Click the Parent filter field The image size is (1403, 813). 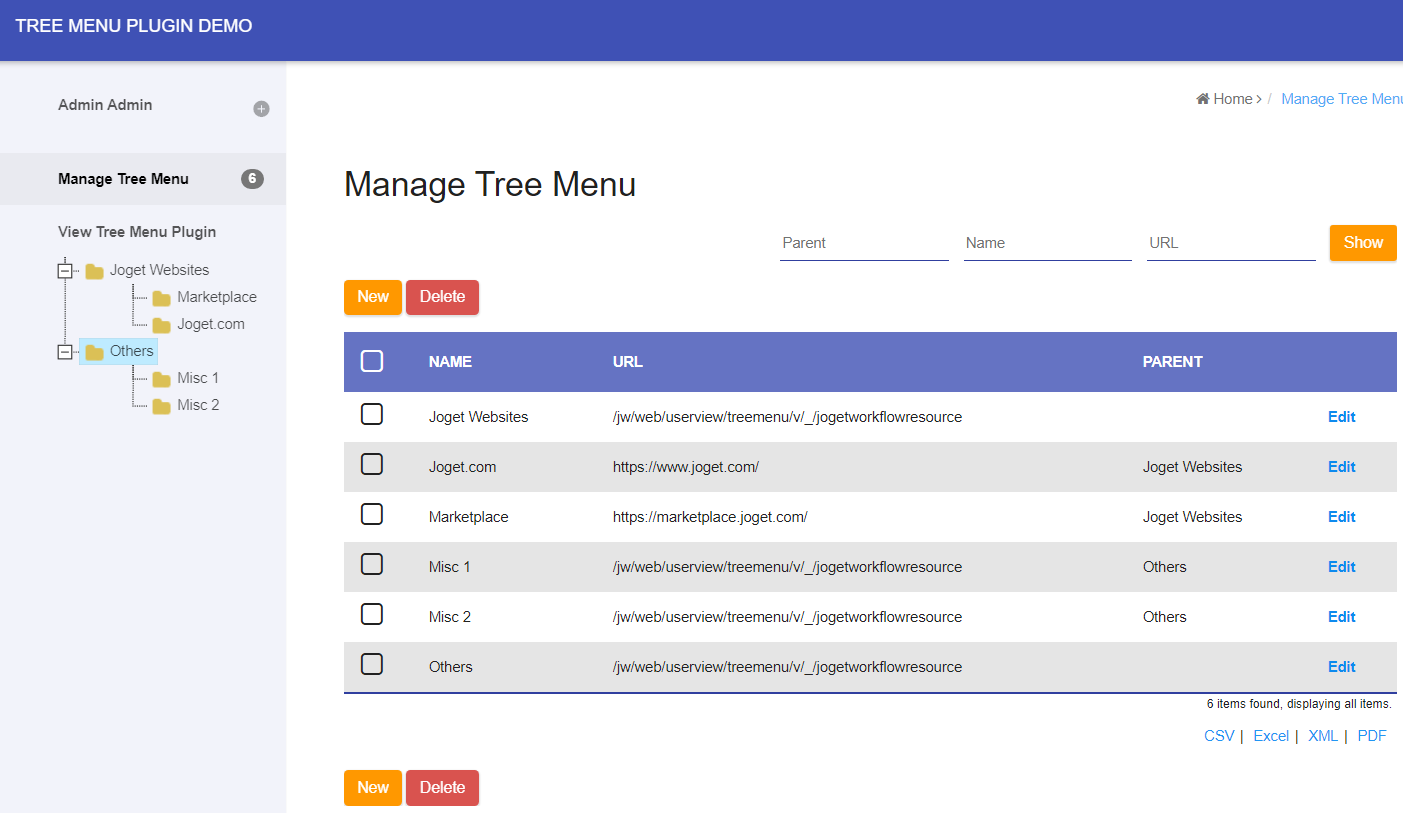(864, 243)
